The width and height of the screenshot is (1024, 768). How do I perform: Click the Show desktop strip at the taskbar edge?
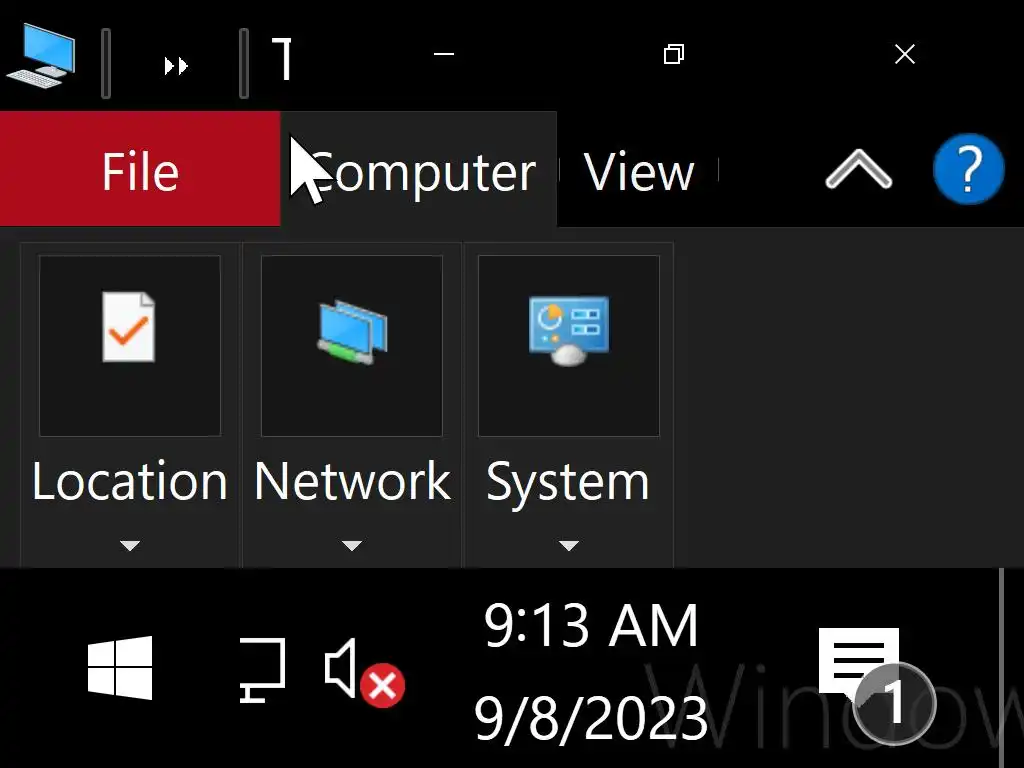1012,668
